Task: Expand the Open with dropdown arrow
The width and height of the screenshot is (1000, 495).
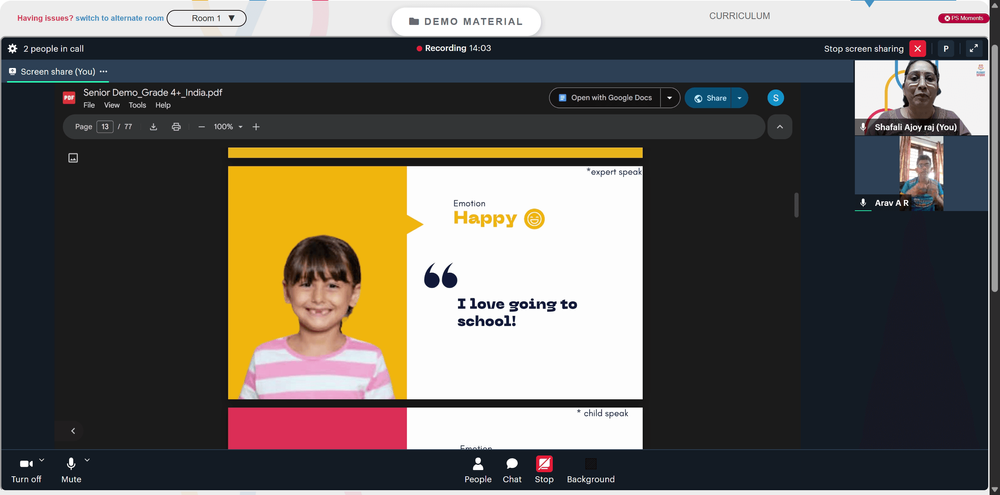Action: tap(670, 98)
